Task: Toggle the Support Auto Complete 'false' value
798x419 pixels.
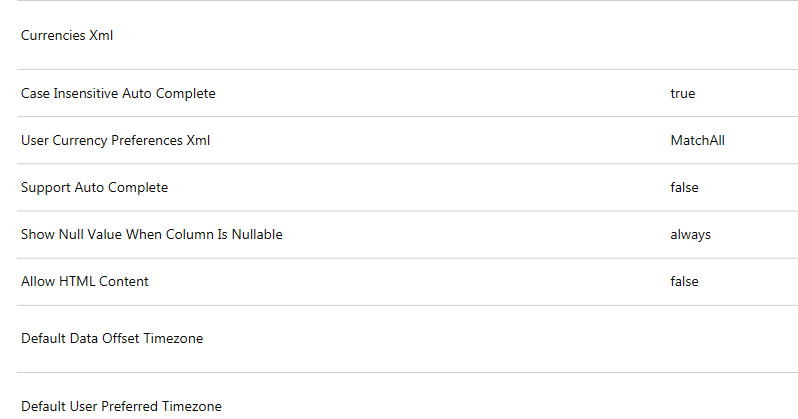Action: [684, 188]
